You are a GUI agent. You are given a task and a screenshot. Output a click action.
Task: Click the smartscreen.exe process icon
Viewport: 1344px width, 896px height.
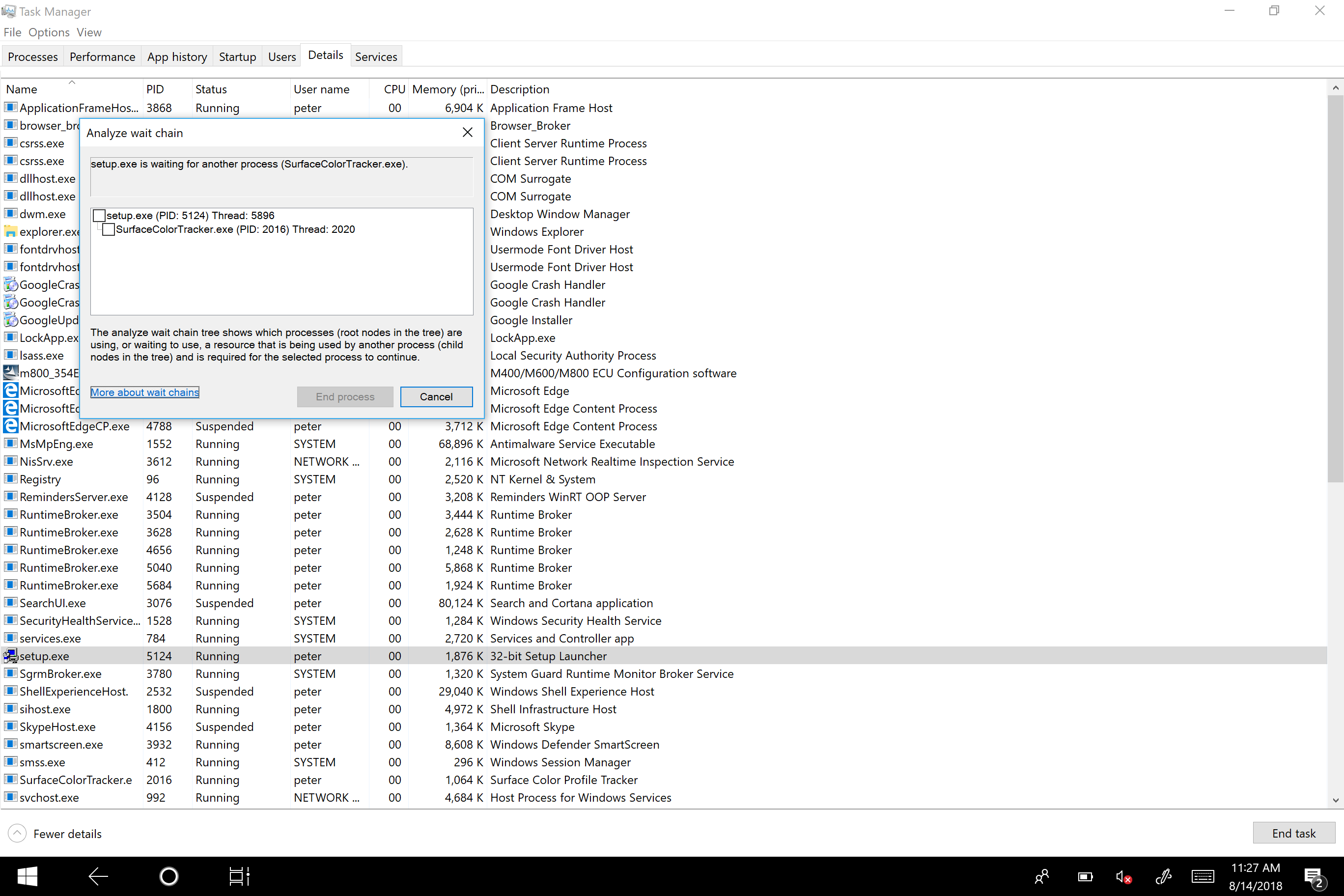(10, 744)
